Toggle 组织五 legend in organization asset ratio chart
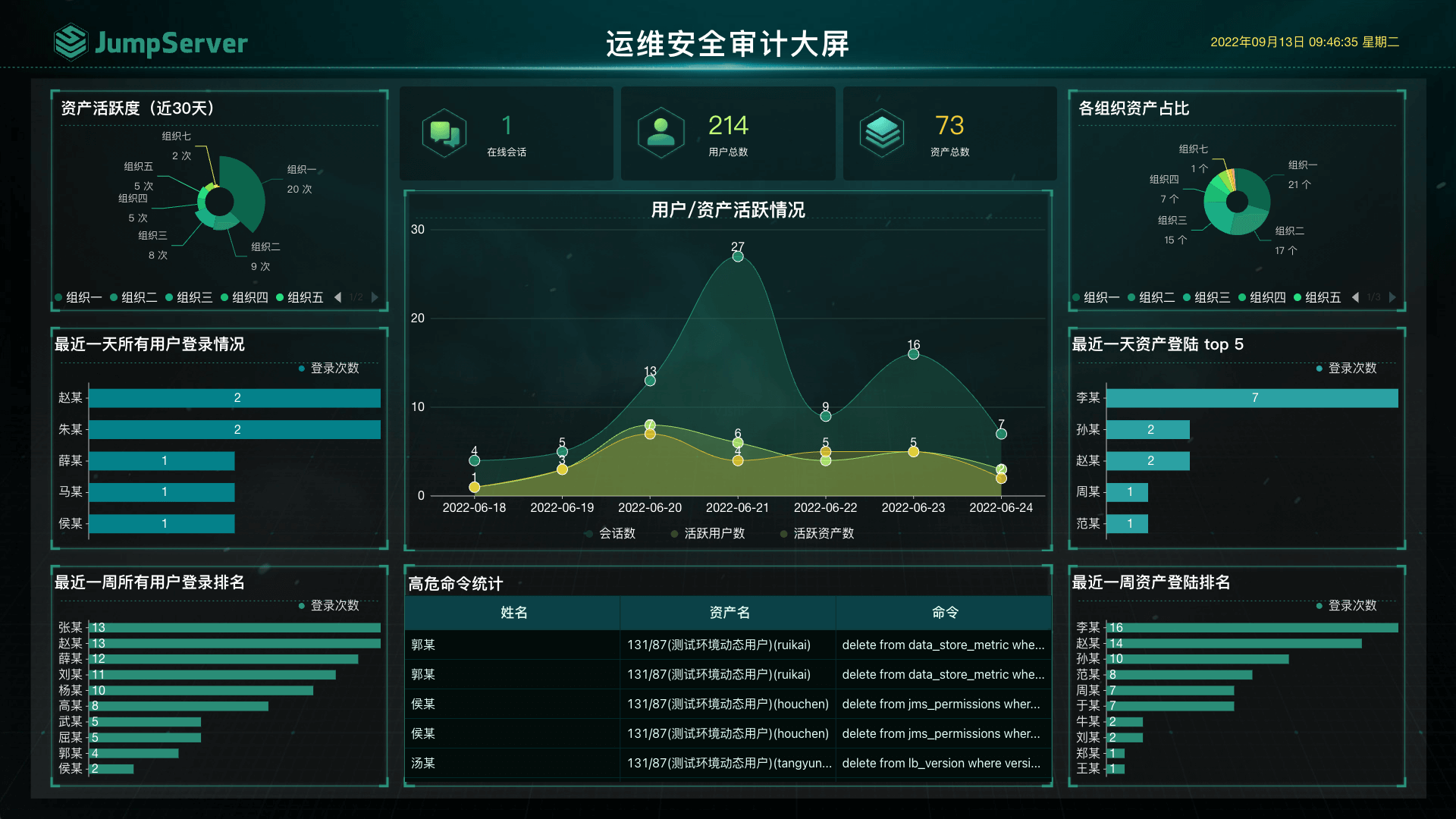 1317,297
